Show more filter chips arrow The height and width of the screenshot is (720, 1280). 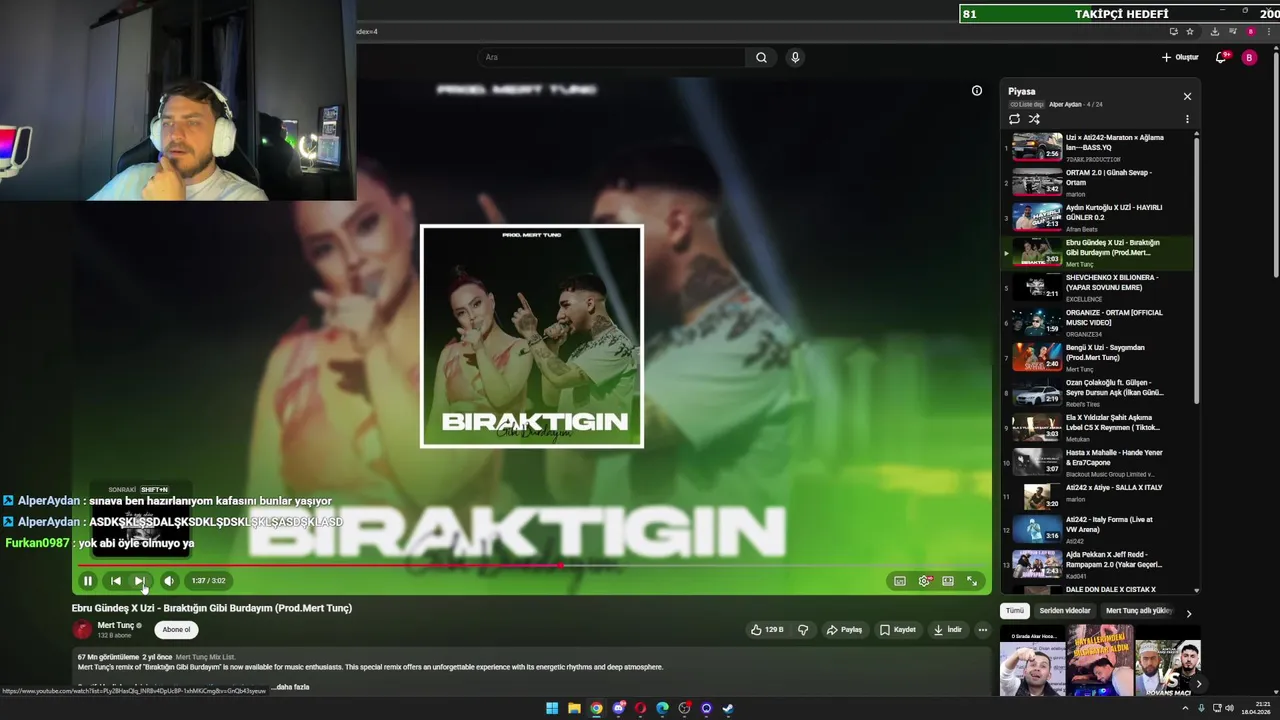click(x=1189, y=612)
